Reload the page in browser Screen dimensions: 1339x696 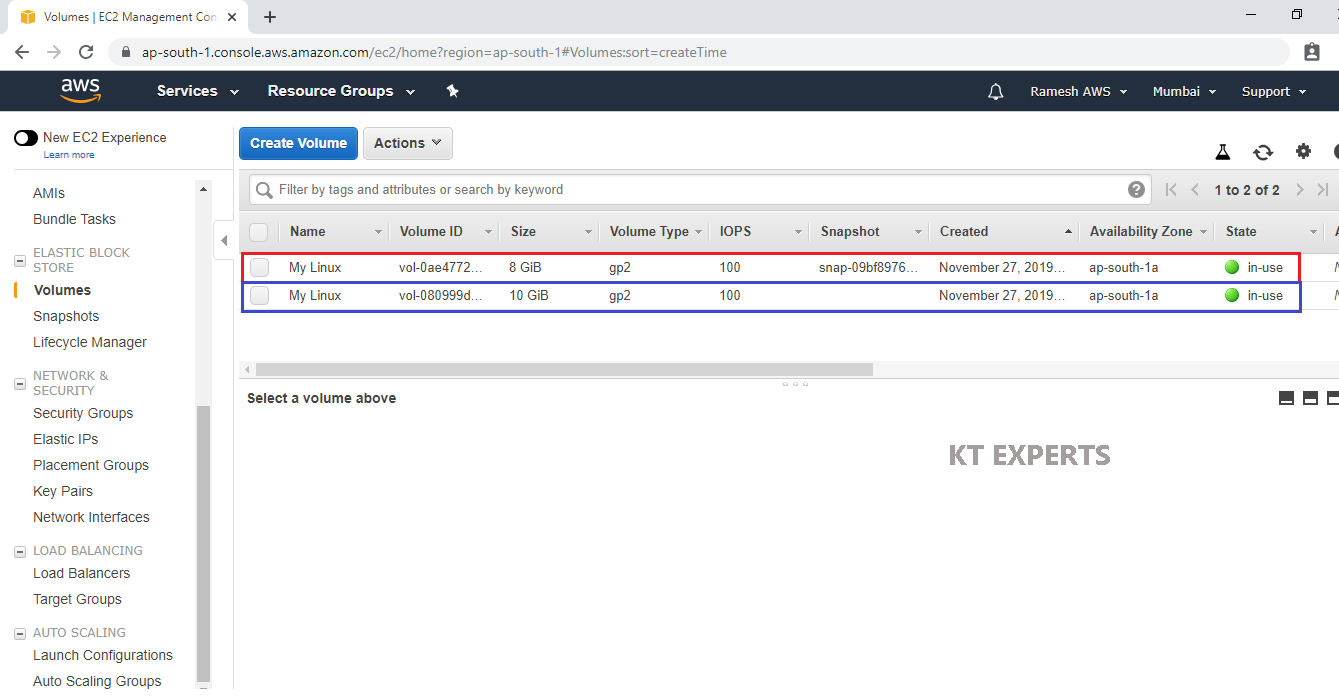(x=86, y=52)
